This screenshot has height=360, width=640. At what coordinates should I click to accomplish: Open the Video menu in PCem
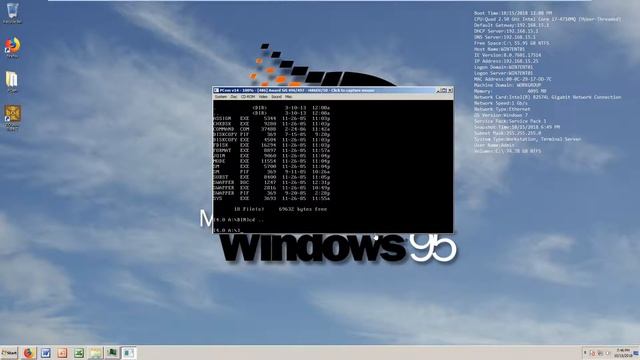[x=263, y=97]
